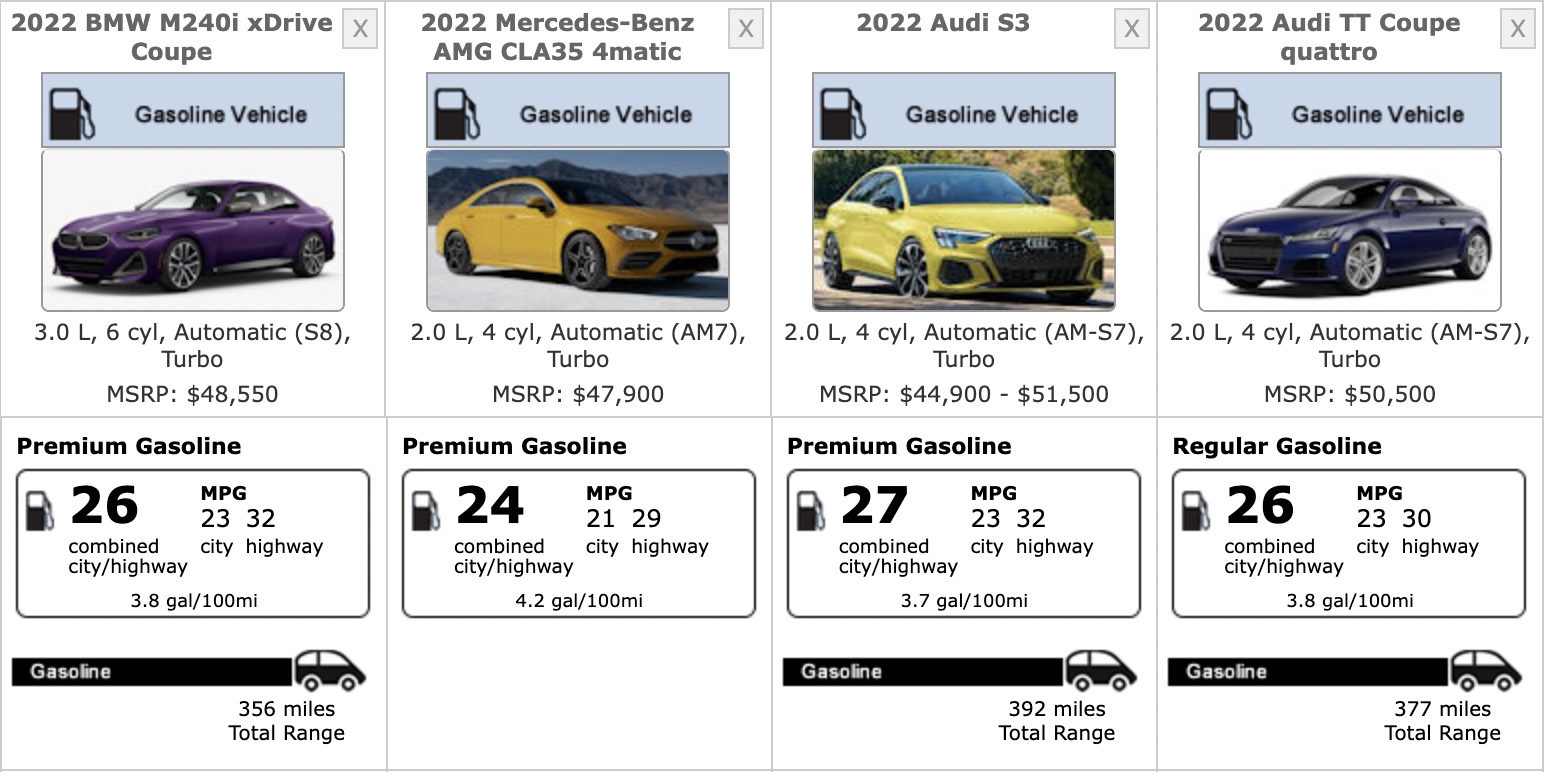The image size is (1544, 772).
Task: Open the yellow Mercedes CLA35 photo
Action: [578, 230]
